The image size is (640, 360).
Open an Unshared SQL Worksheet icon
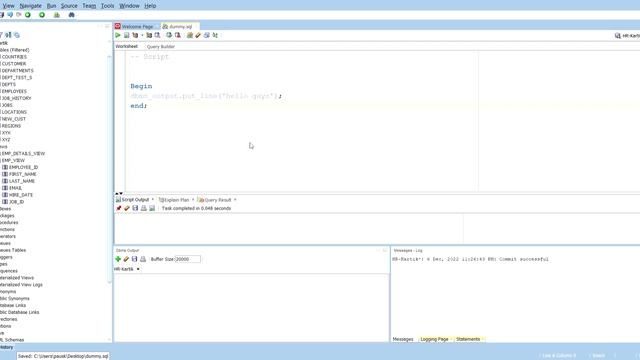click(x=190, y=36)
